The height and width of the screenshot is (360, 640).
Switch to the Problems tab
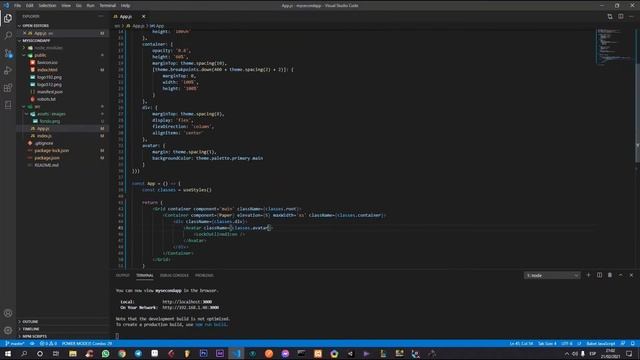pyautogui.click(x=204, y=276)
